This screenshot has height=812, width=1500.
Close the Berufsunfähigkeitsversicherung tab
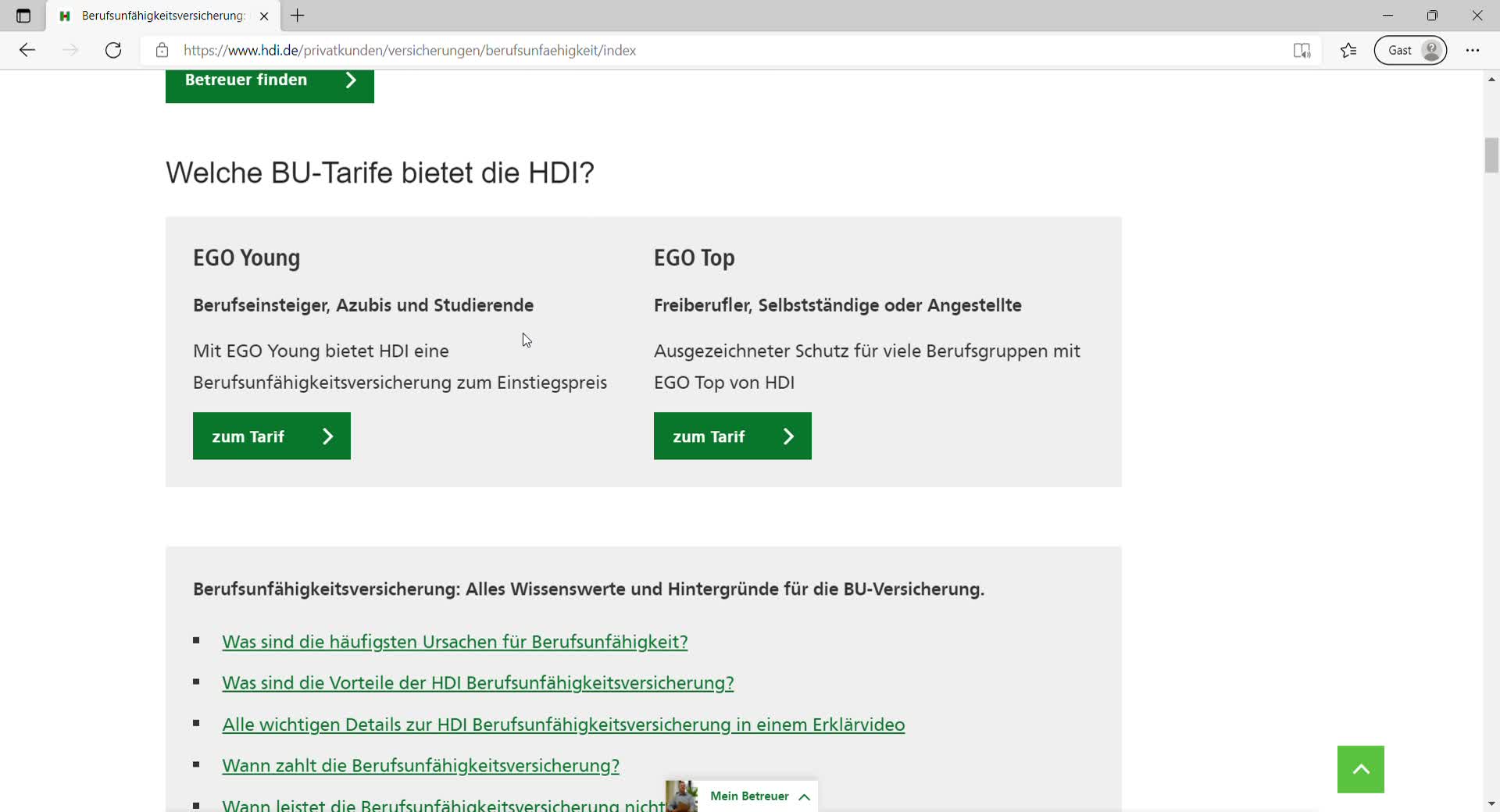[x=264, y=16]
